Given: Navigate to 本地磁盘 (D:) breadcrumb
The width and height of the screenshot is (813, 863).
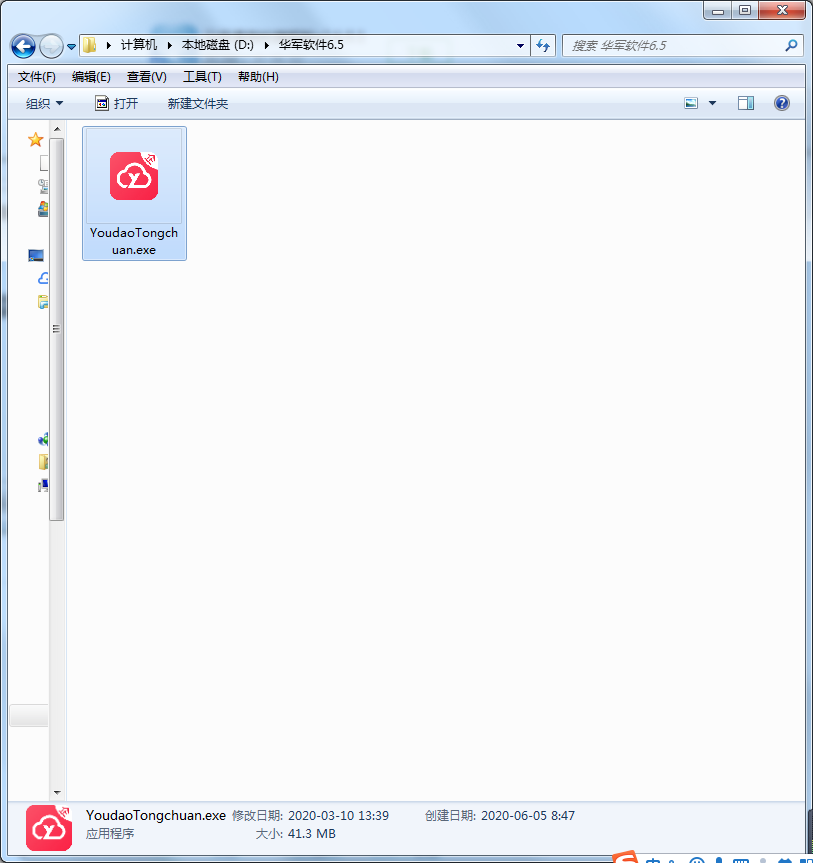Looking at the screenshot, I should [218, 45].
